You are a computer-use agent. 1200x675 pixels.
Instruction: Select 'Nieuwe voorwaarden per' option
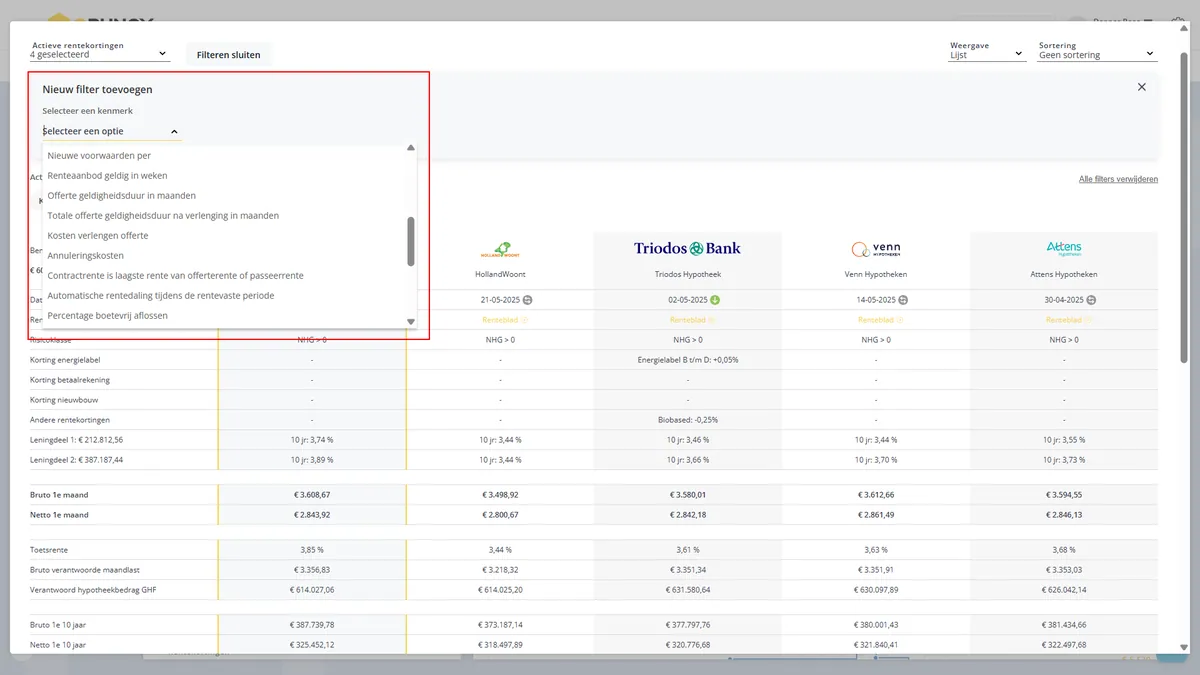click(229, 155)
